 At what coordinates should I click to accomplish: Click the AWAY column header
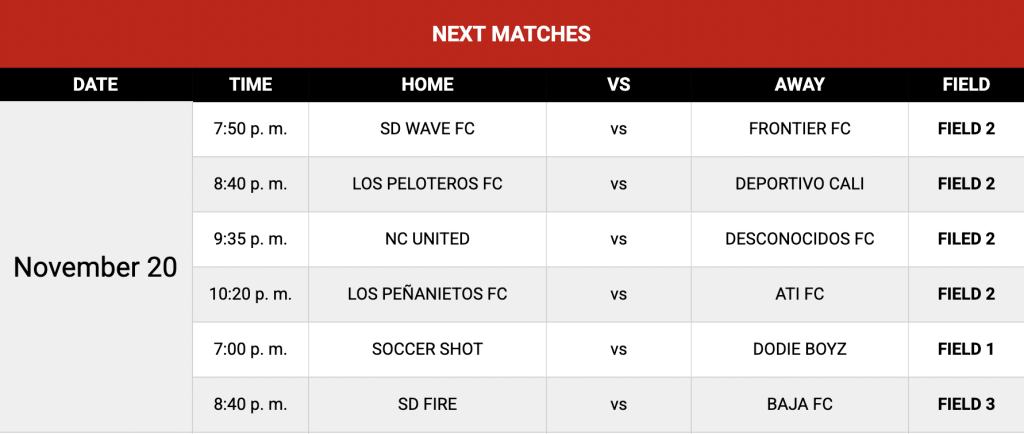[799, 85]
